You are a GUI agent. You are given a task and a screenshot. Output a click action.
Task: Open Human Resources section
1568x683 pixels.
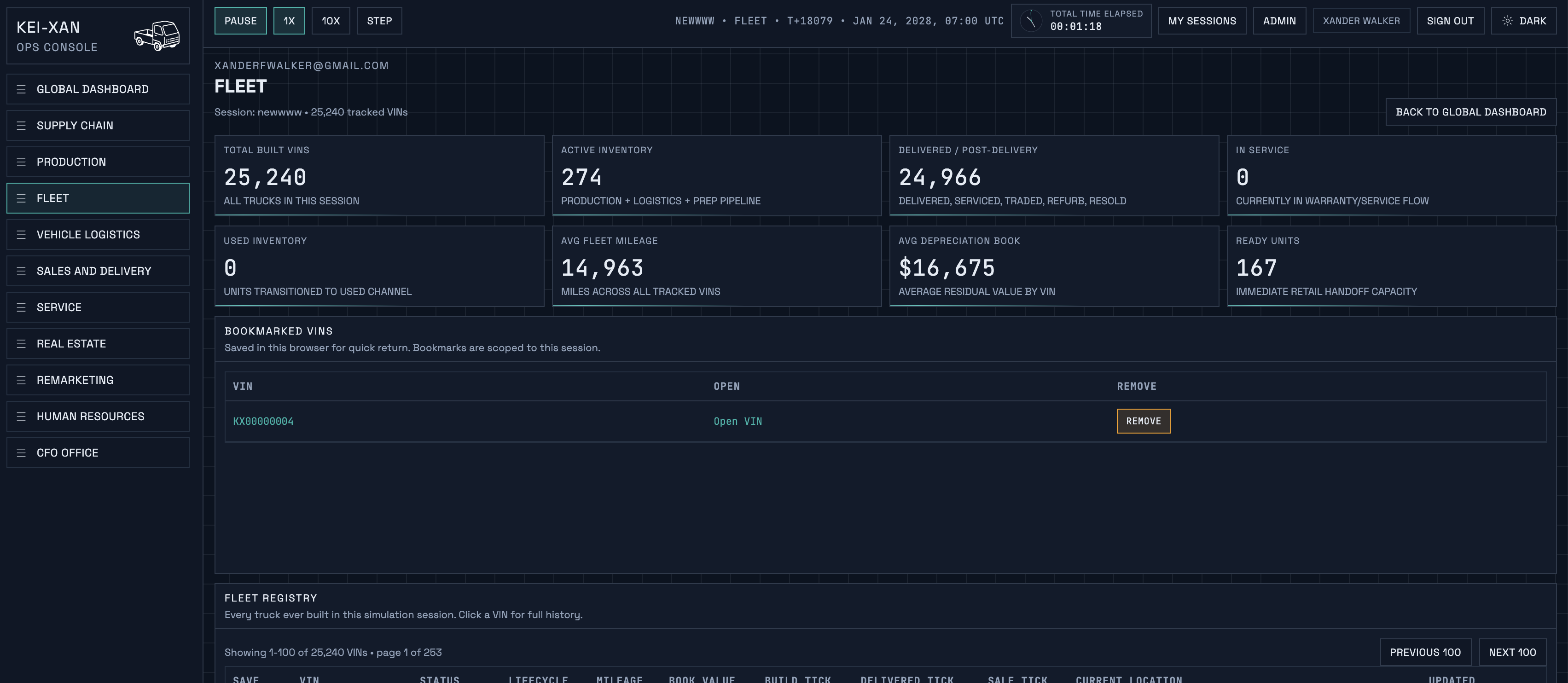coord(98,417)
